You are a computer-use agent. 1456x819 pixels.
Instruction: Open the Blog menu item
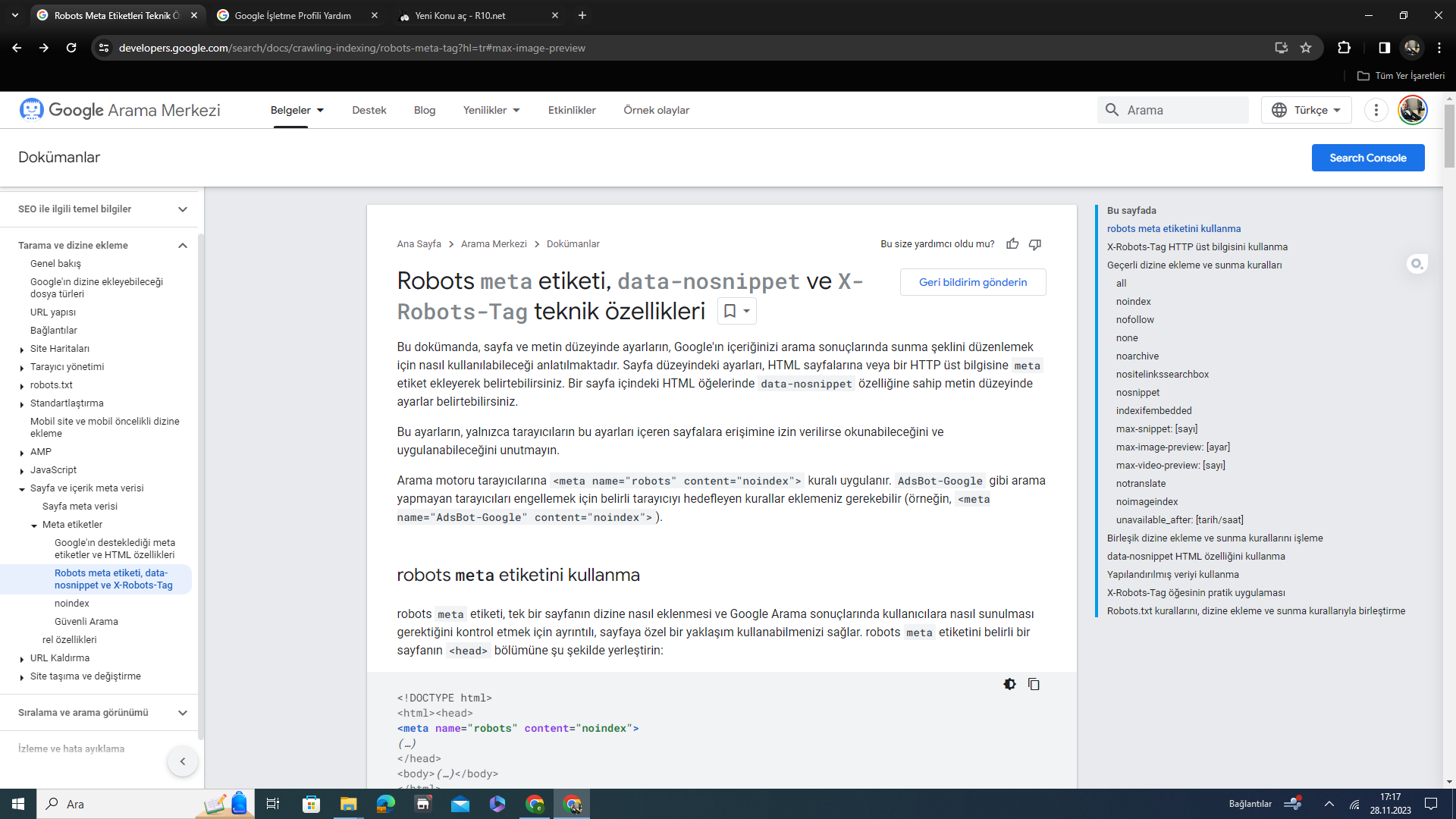[425, 110]
